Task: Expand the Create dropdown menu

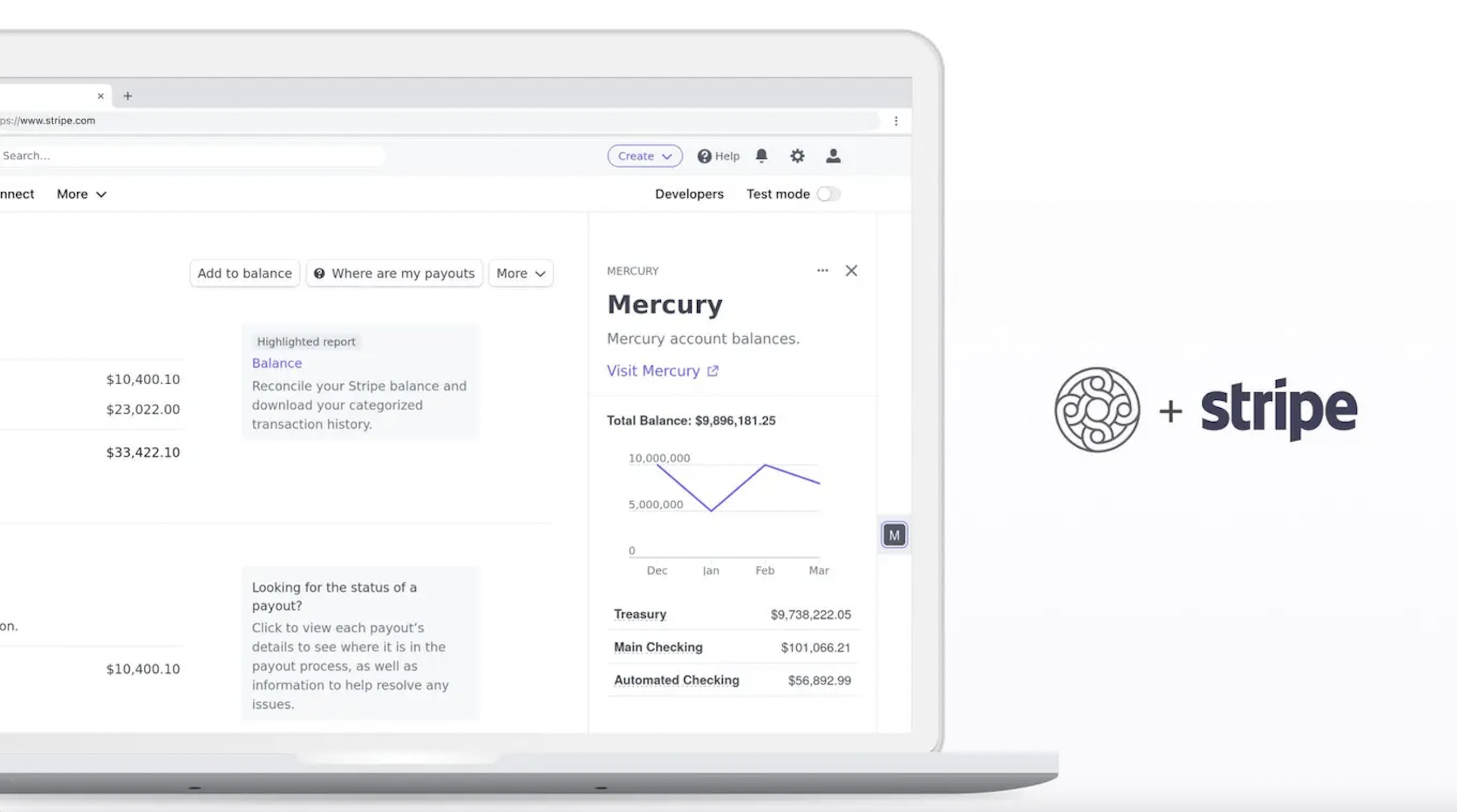Action: pos(645,156)
